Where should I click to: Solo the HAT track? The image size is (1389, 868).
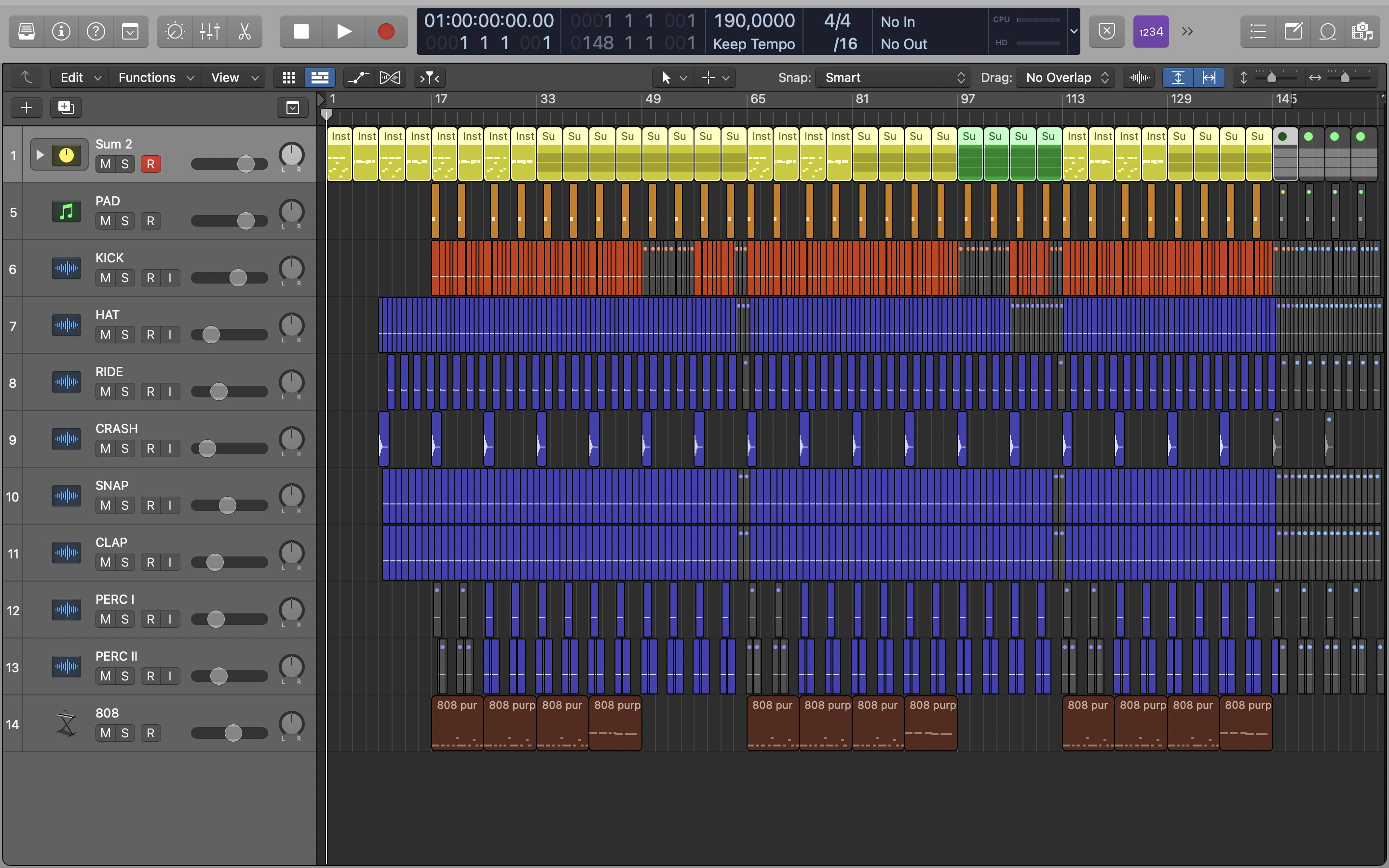click(124, 335)
